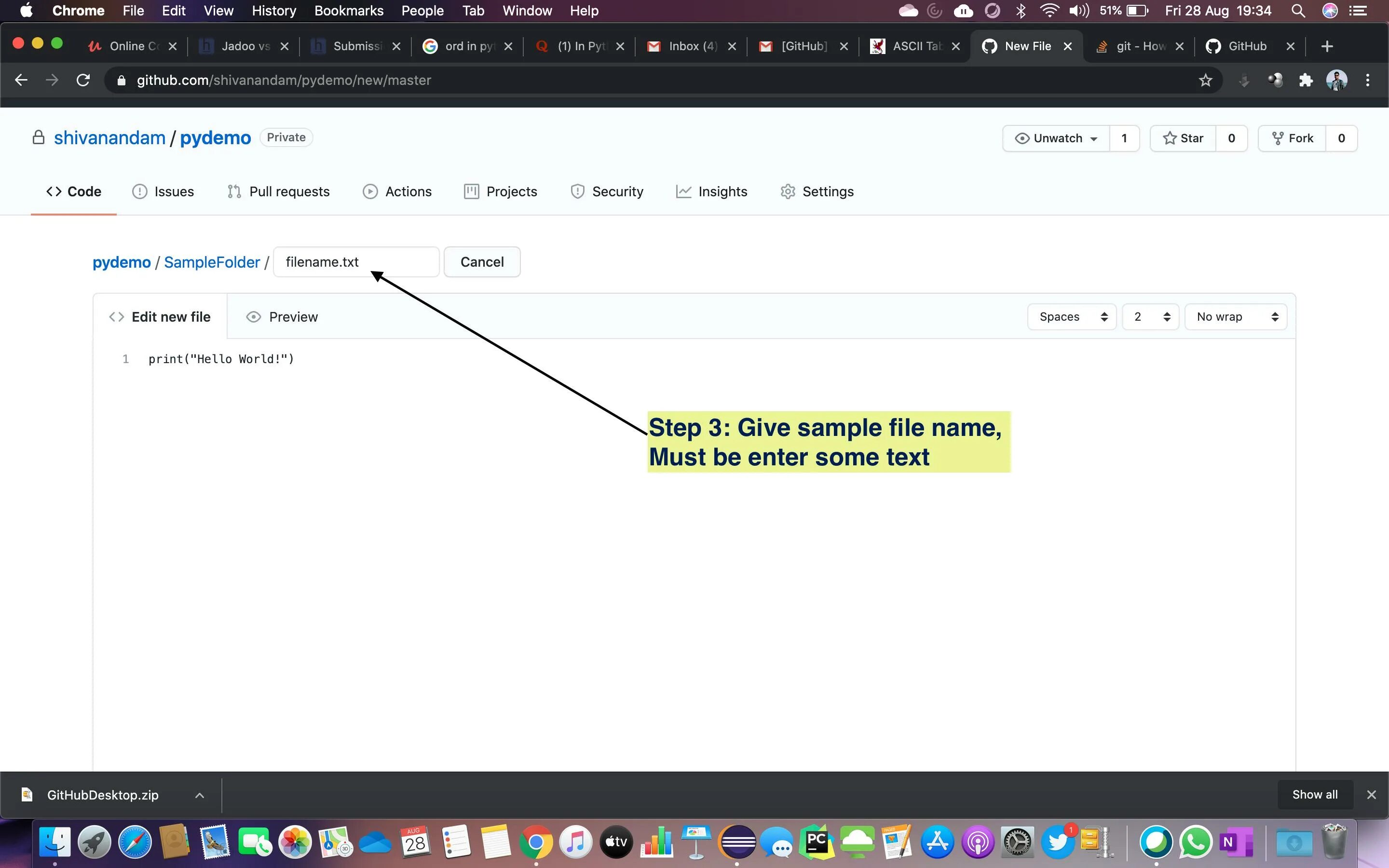Open Spotlight search in menu bar
Viewport: 1389px width, 868px height.
[1298, 11]
